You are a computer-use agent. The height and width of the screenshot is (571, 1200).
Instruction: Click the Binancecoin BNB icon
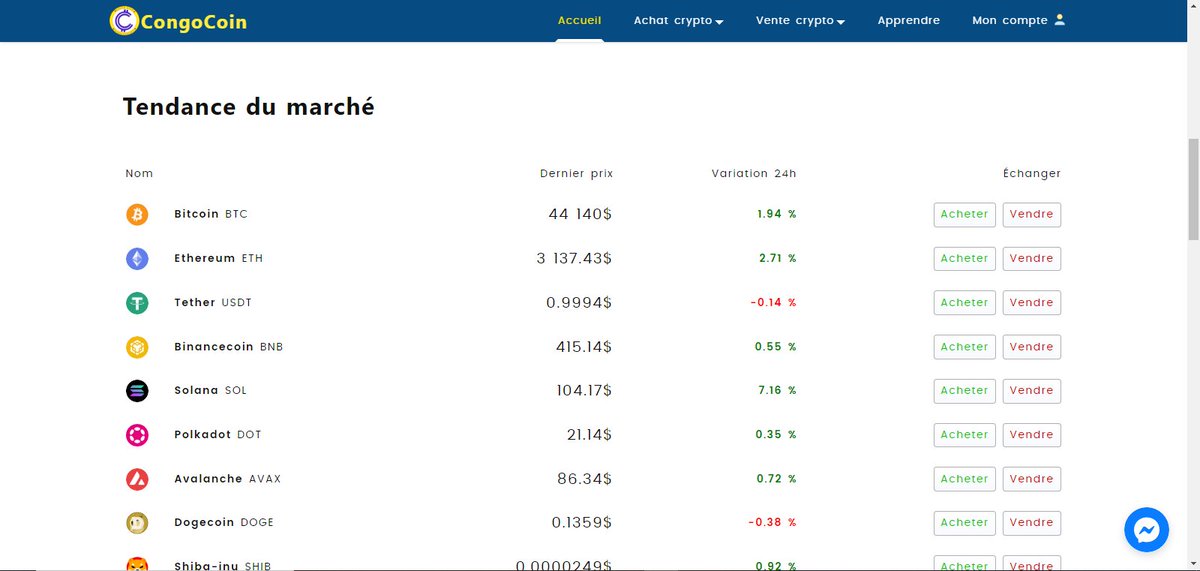(x=137, y=347)
